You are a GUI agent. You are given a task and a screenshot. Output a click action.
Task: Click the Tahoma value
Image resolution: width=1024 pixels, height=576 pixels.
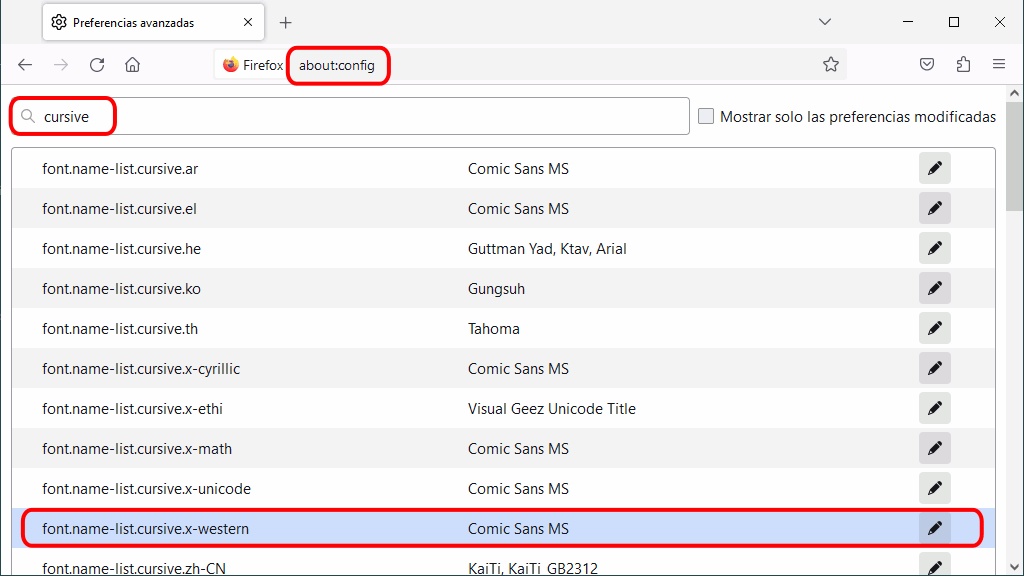(x=494, y=328)
